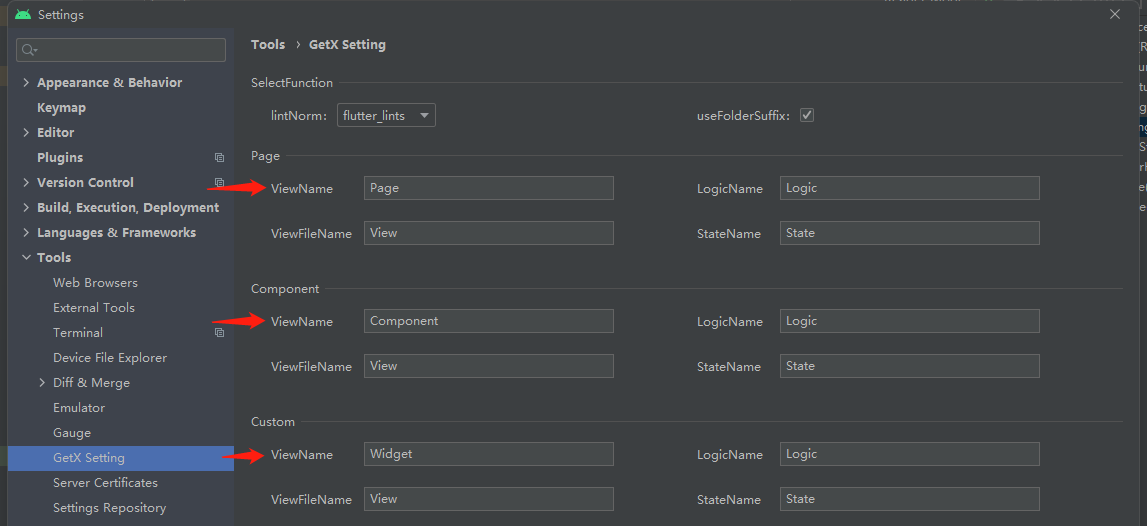The image size is (1147, 526).
Task: Open the Keymap settings page
Action: coord(61,108)
